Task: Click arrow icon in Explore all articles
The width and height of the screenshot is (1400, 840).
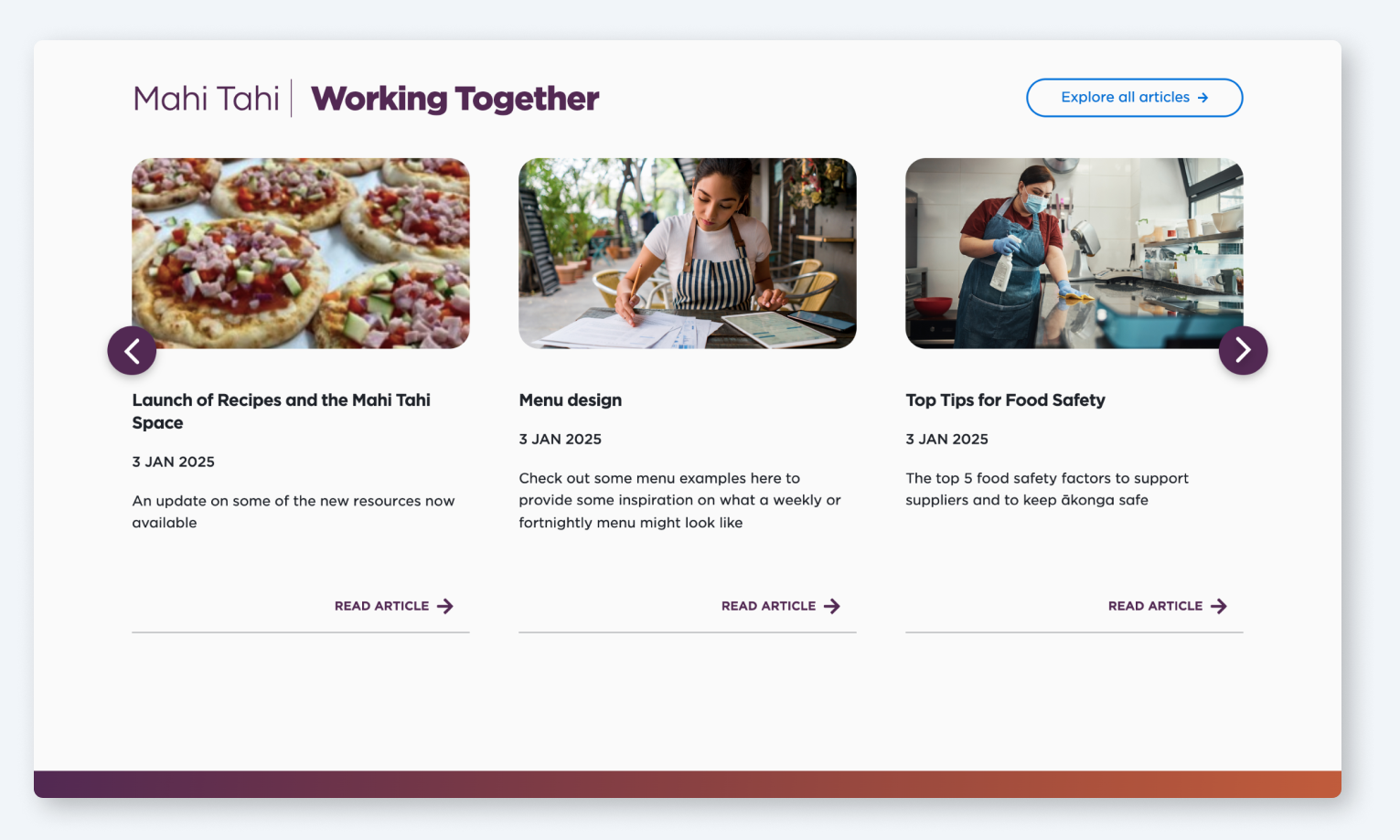Action: (1202, 98)
